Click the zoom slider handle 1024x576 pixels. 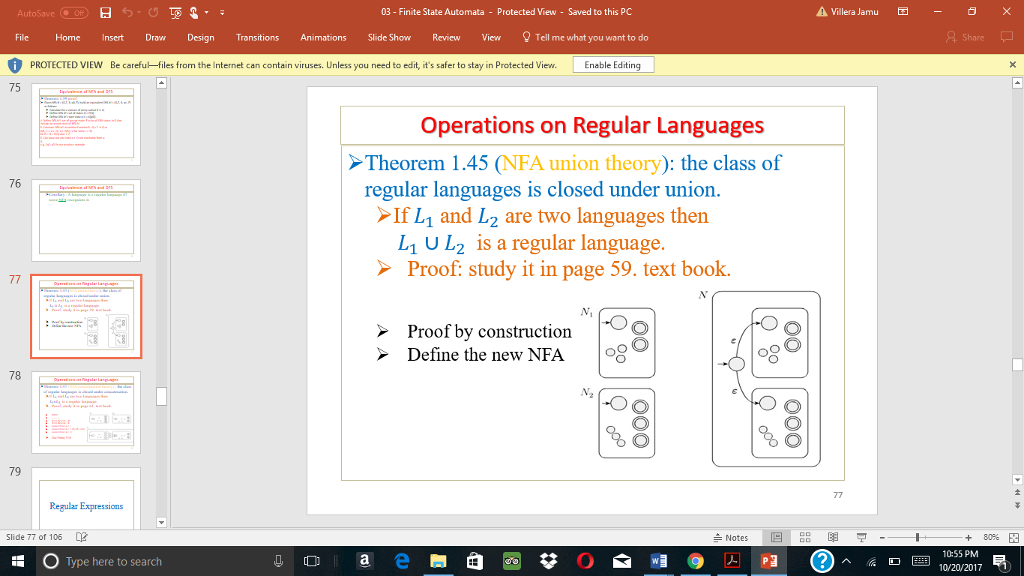[917, 537]
